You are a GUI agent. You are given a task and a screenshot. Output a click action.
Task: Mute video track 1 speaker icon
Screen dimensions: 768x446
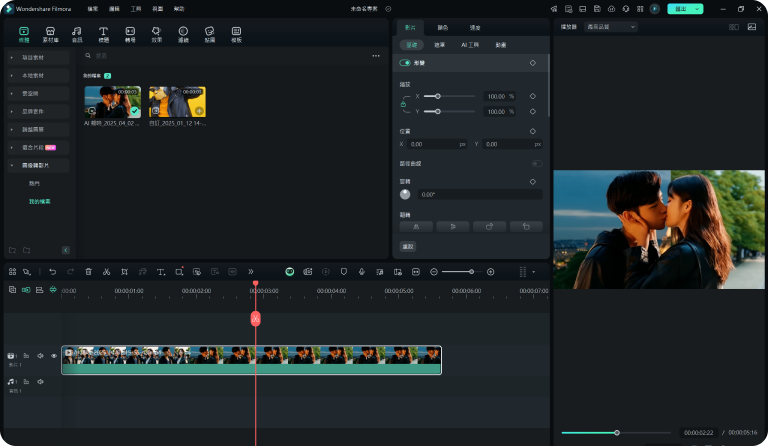coord(41,356)
